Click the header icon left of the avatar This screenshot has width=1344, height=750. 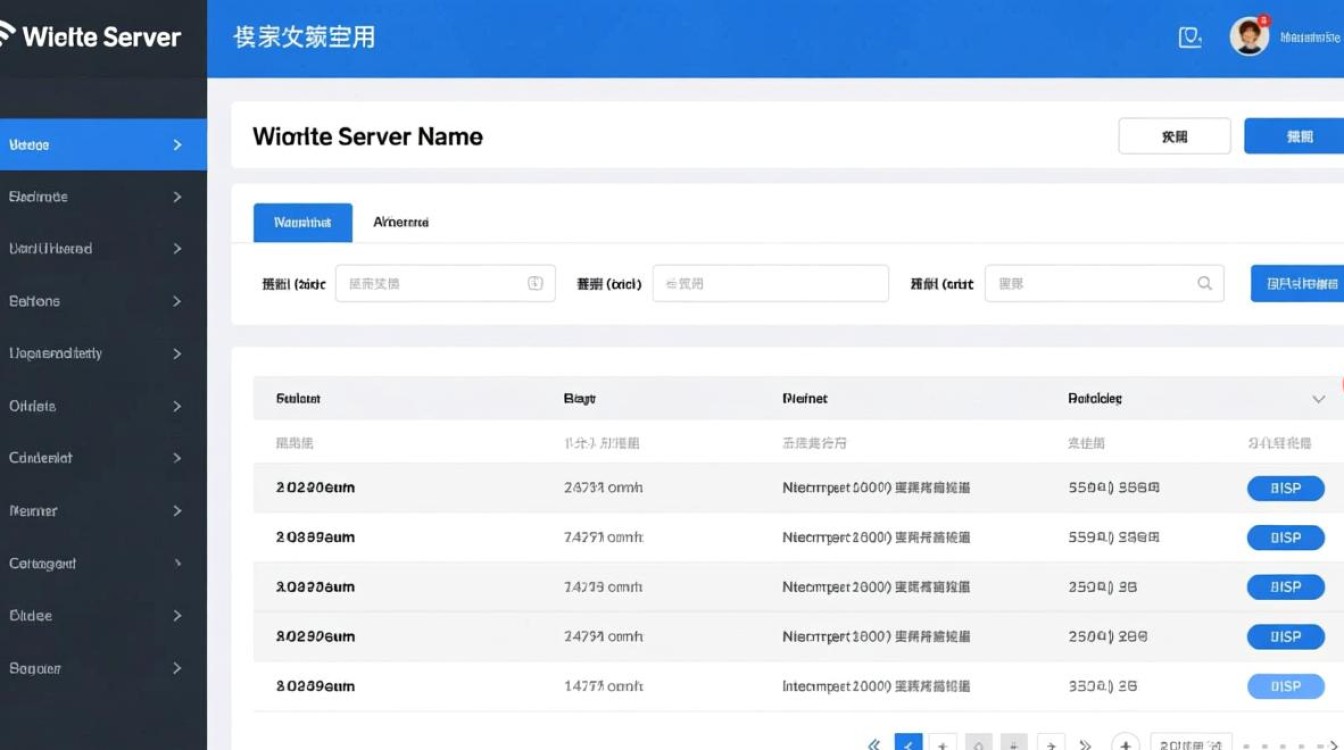click(x=1189, y=38)
